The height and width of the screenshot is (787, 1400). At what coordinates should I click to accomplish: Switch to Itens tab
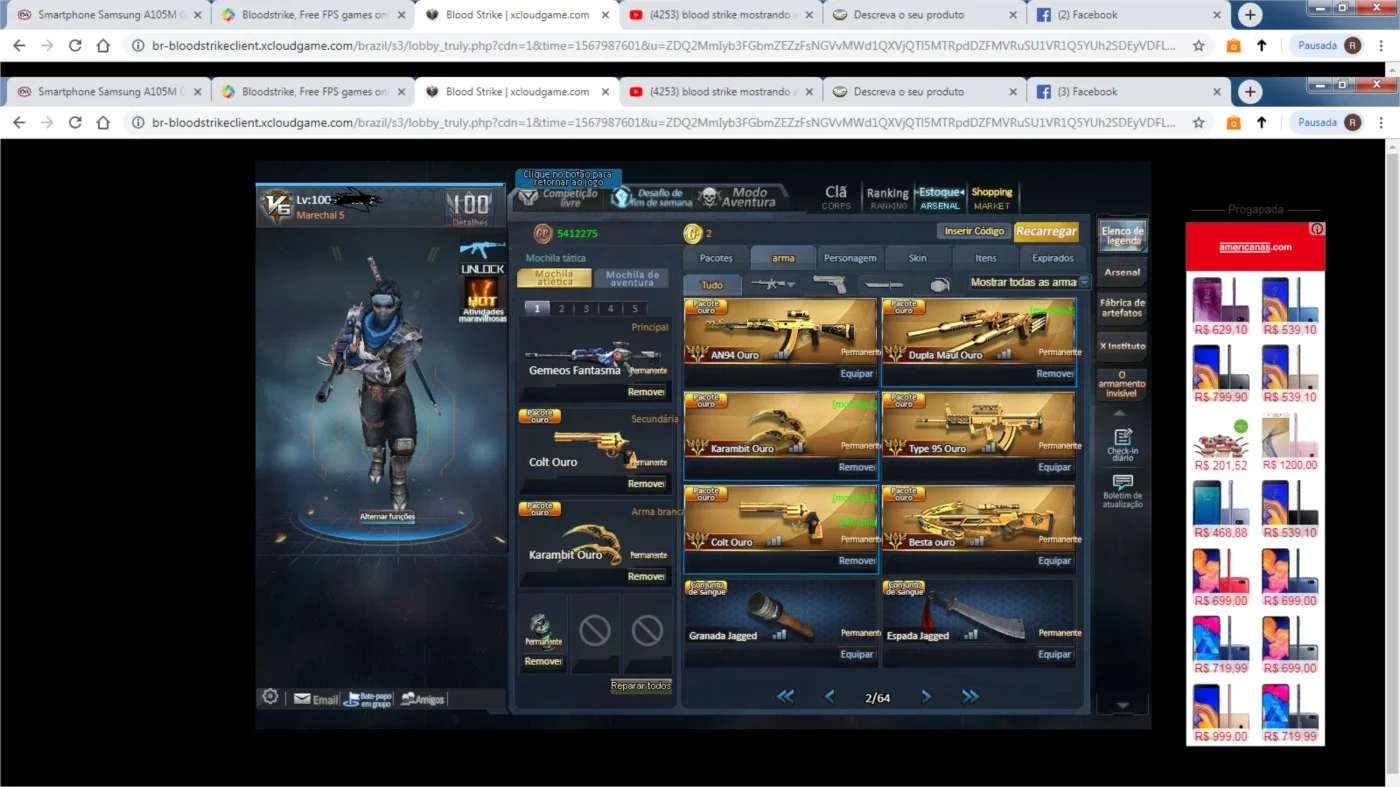986,258
